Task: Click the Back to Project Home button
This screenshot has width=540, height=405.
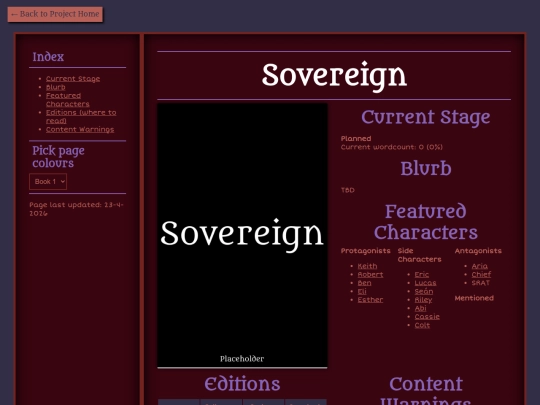Action: (55, 14)
